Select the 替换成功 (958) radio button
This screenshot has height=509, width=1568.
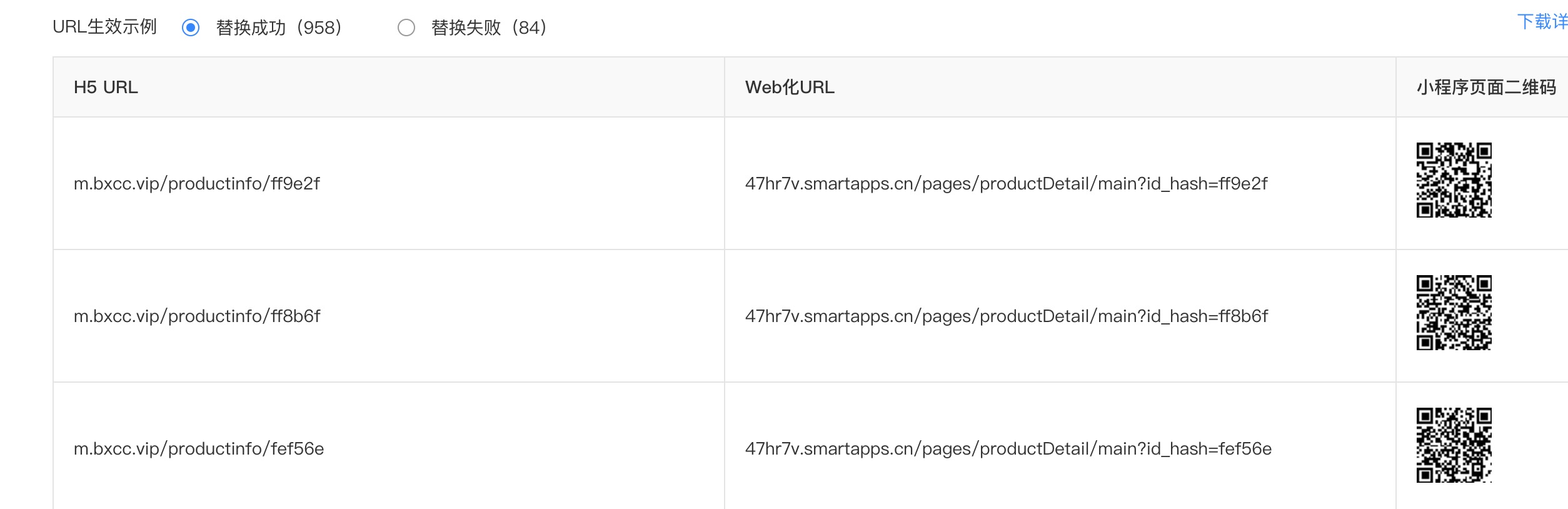[x=191, y=28]
